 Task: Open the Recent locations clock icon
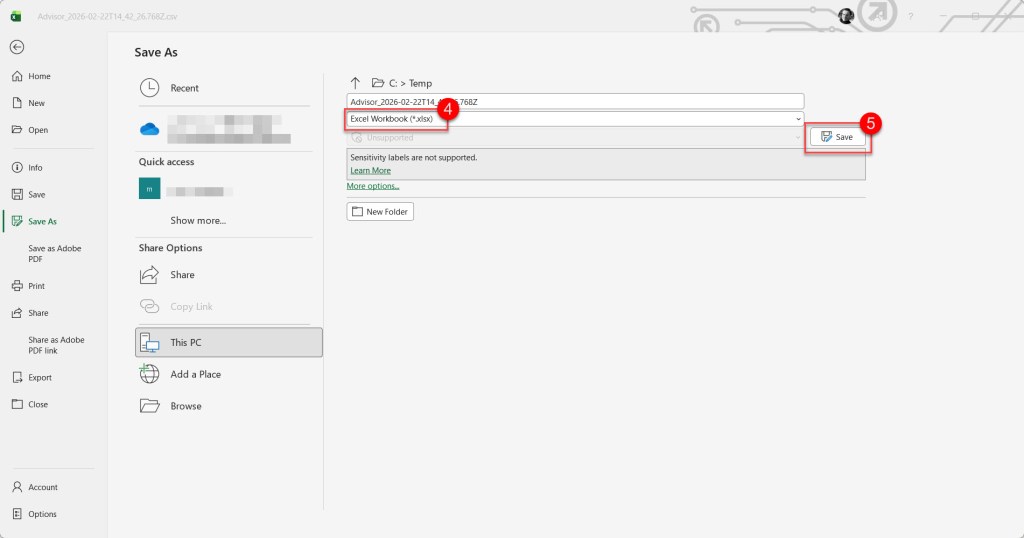[x=149, y=88]
